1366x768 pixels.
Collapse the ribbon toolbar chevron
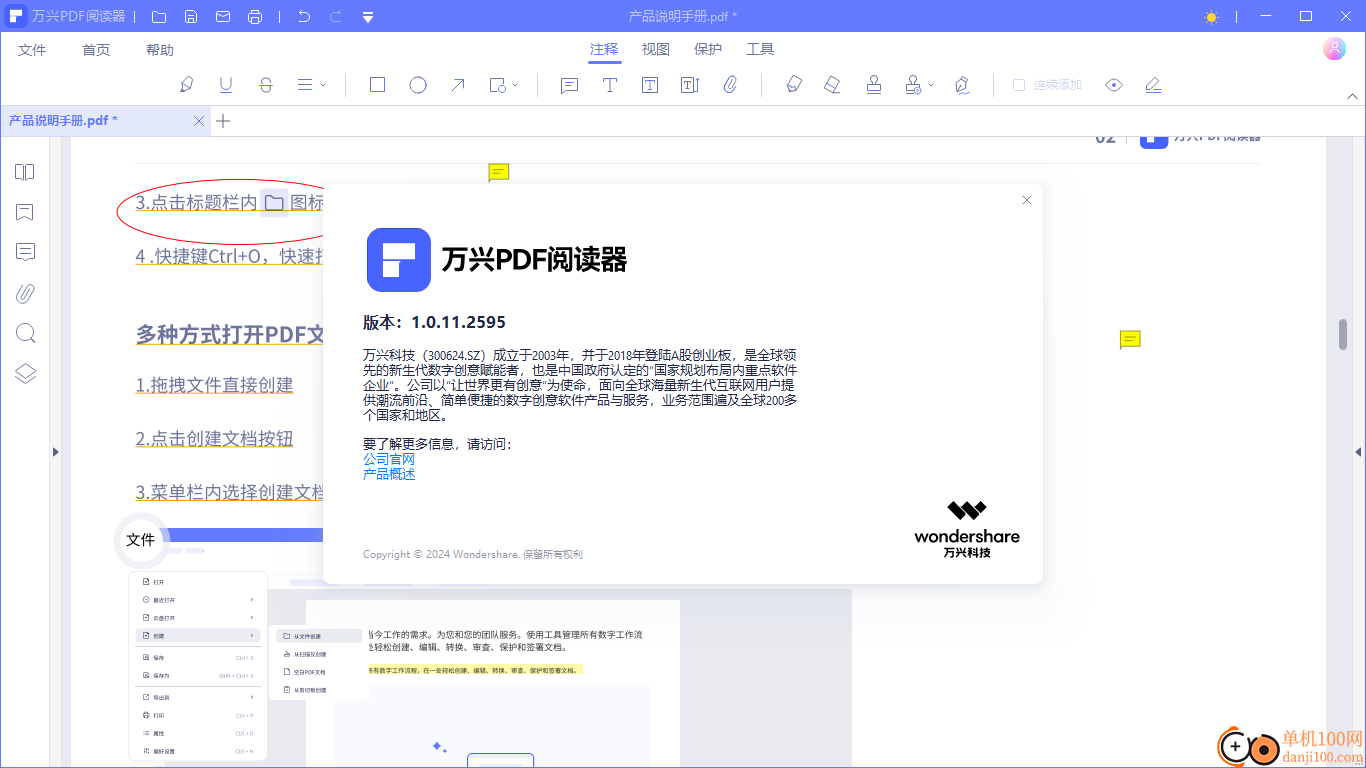tap(1353, 96)
